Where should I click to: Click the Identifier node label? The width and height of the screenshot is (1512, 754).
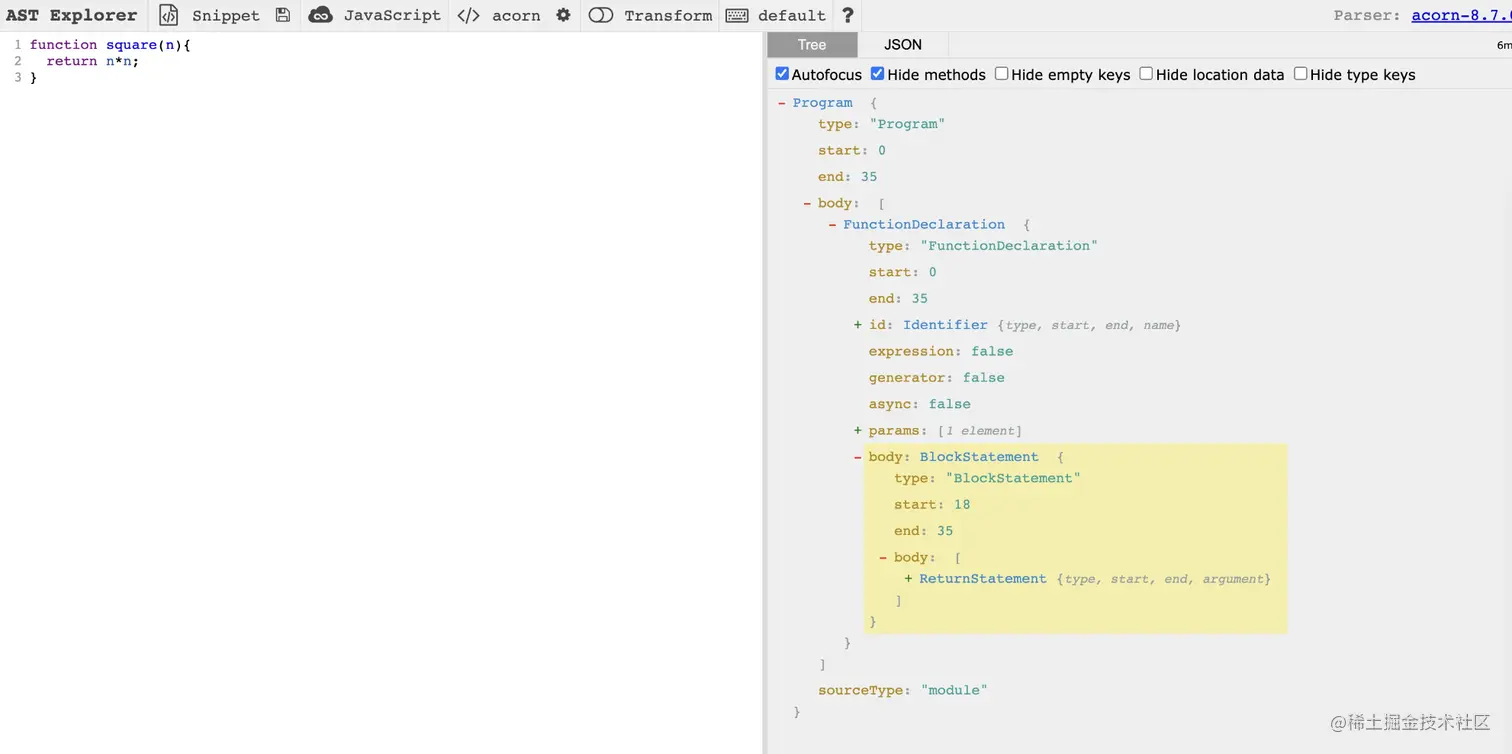(x=945, y=325)
